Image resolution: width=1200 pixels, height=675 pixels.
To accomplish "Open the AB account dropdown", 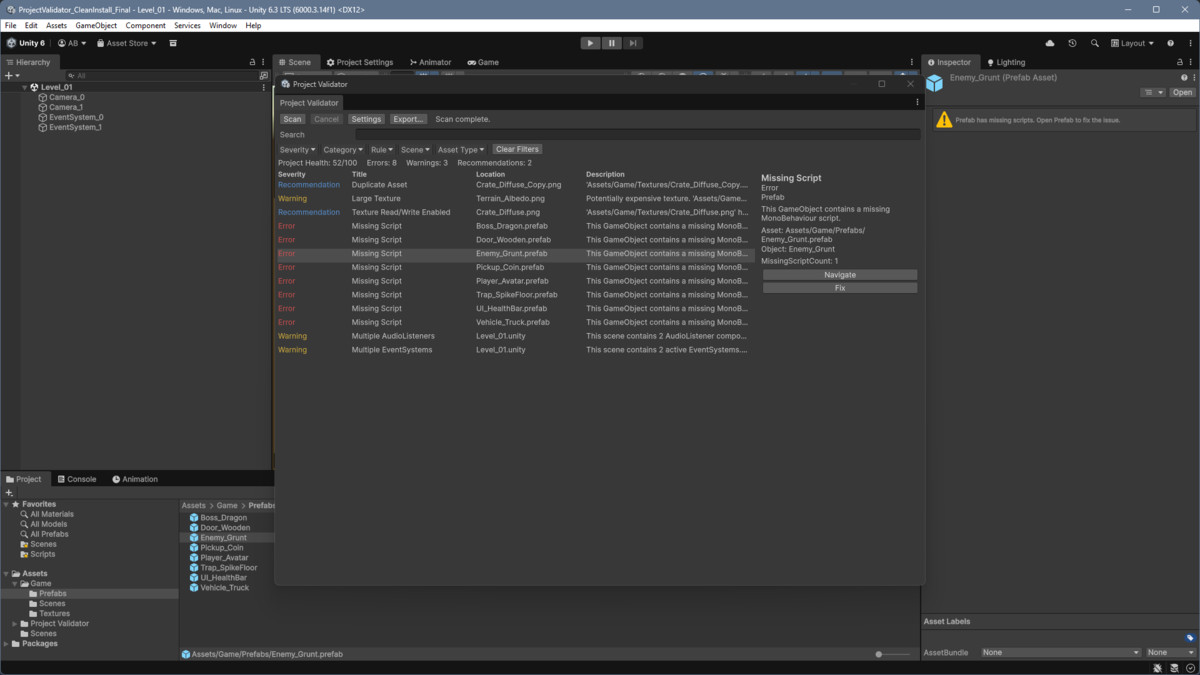I will coord(72,43).
